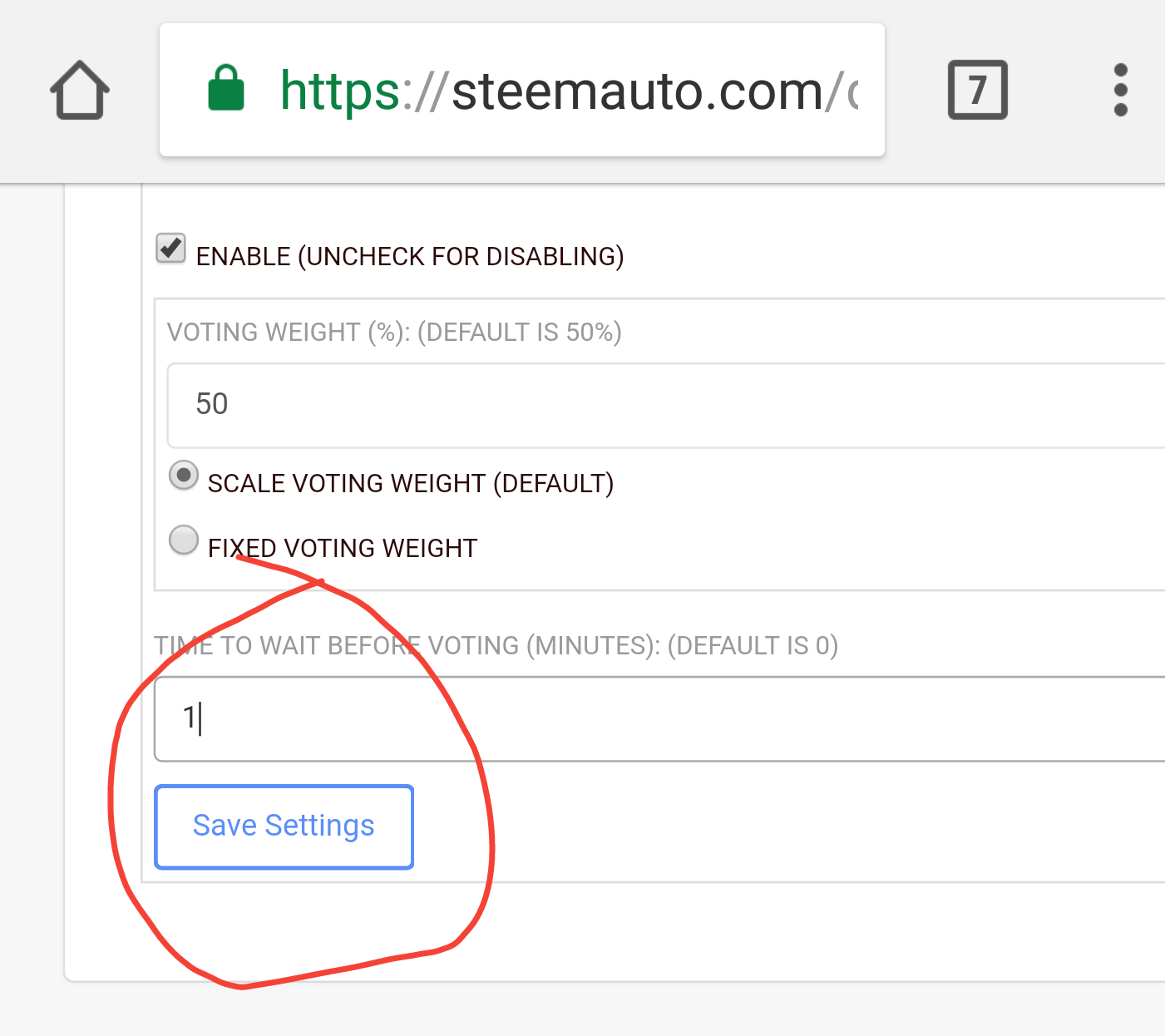This screenshot has width=1165, height=1036.
Task: Click the "Fixed Voting Weight" label text
Action: point(343,549)
